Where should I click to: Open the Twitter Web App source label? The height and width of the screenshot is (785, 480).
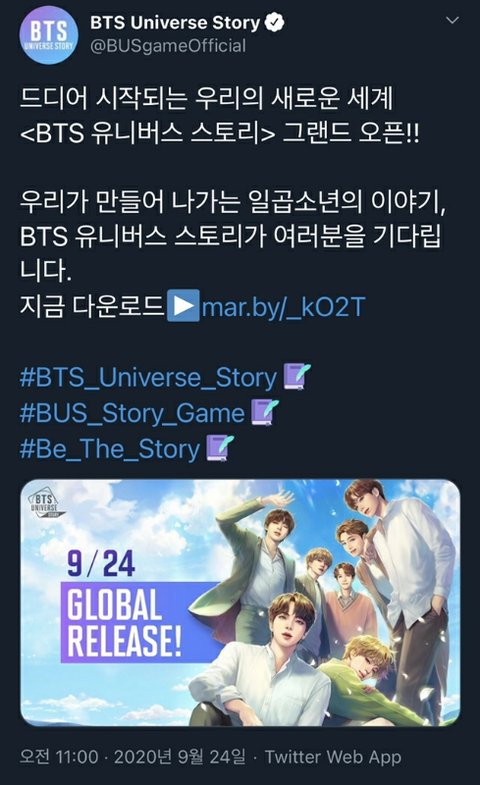coord(333,757)
